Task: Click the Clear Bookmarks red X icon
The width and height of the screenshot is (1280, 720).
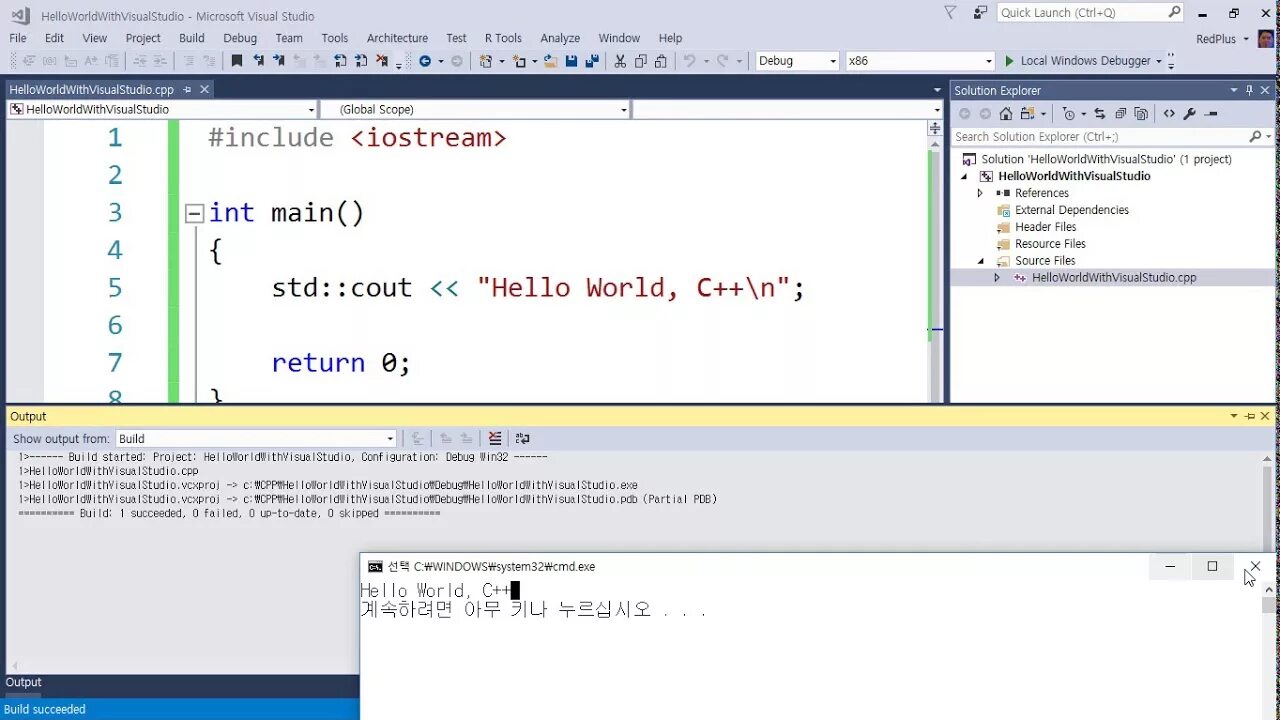Action: click(381, 61)
